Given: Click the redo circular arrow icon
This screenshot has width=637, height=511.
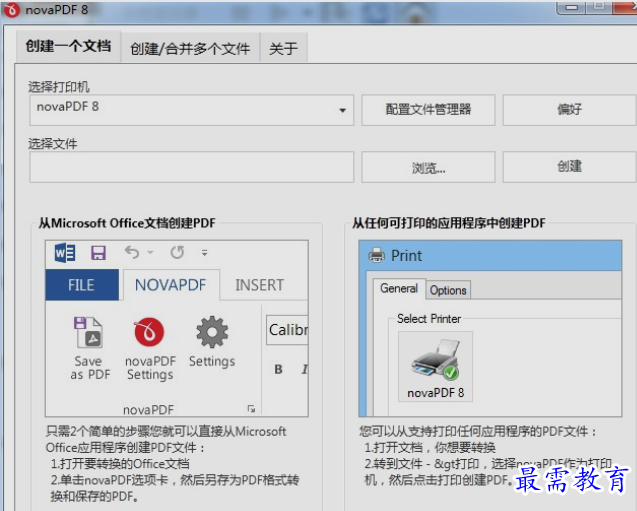Looking at the screenshot, I should 177,252.
